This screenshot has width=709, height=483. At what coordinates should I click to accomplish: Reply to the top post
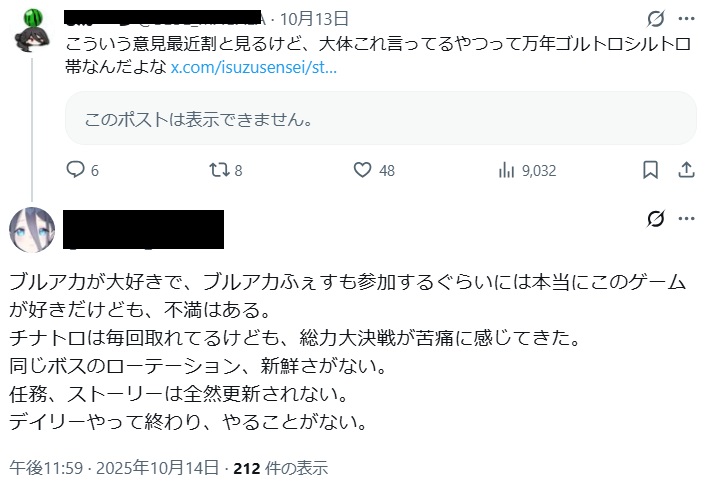click(75, 170)
